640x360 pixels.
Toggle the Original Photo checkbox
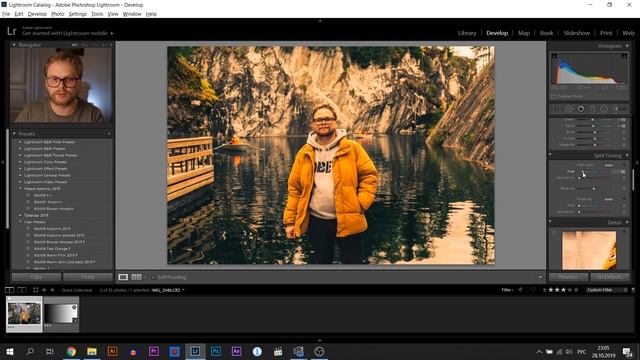click(x=554, y=96)
